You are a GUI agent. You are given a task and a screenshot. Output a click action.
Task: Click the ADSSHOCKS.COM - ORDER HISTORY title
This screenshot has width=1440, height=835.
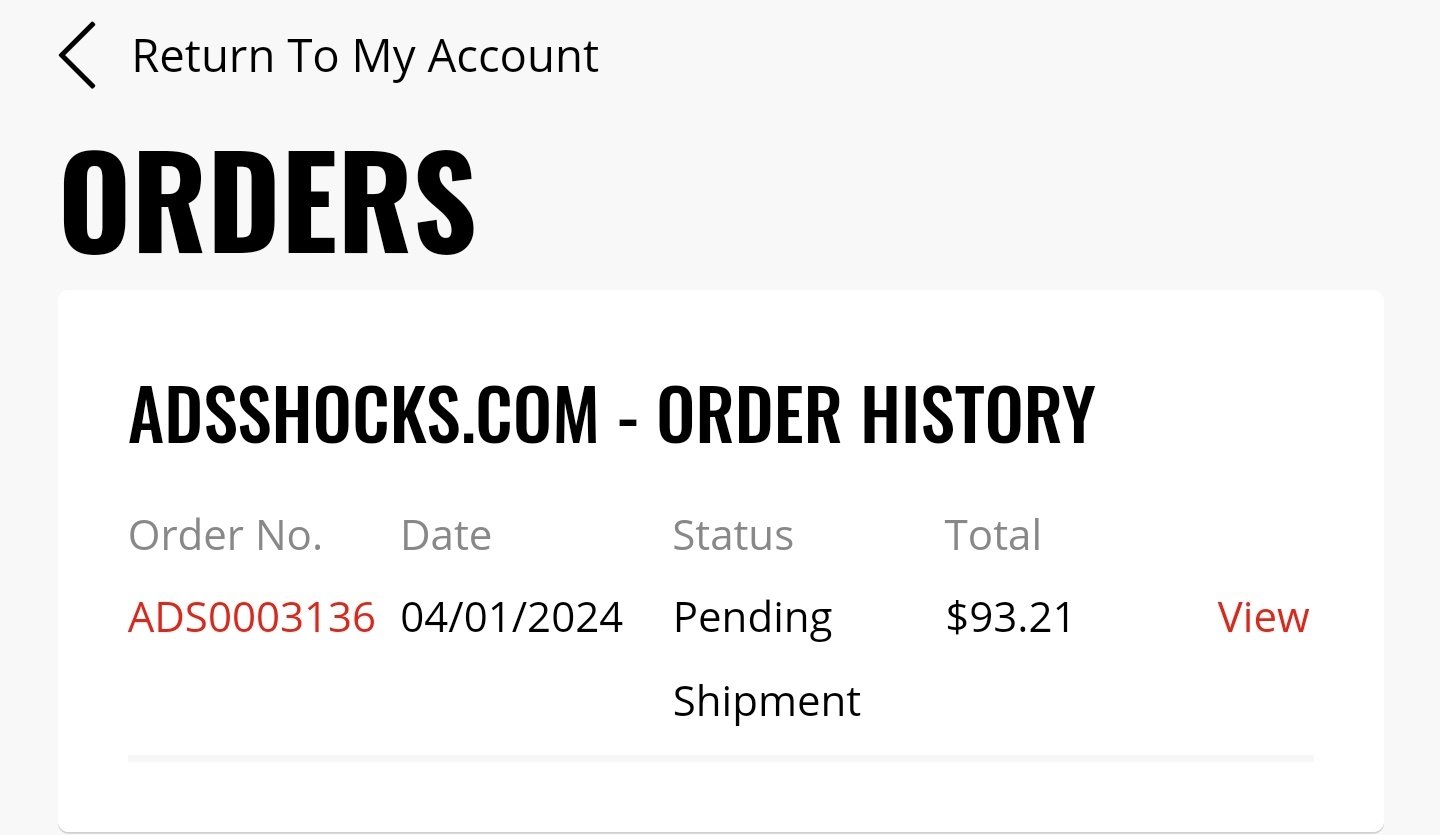[x=612, y=414]
